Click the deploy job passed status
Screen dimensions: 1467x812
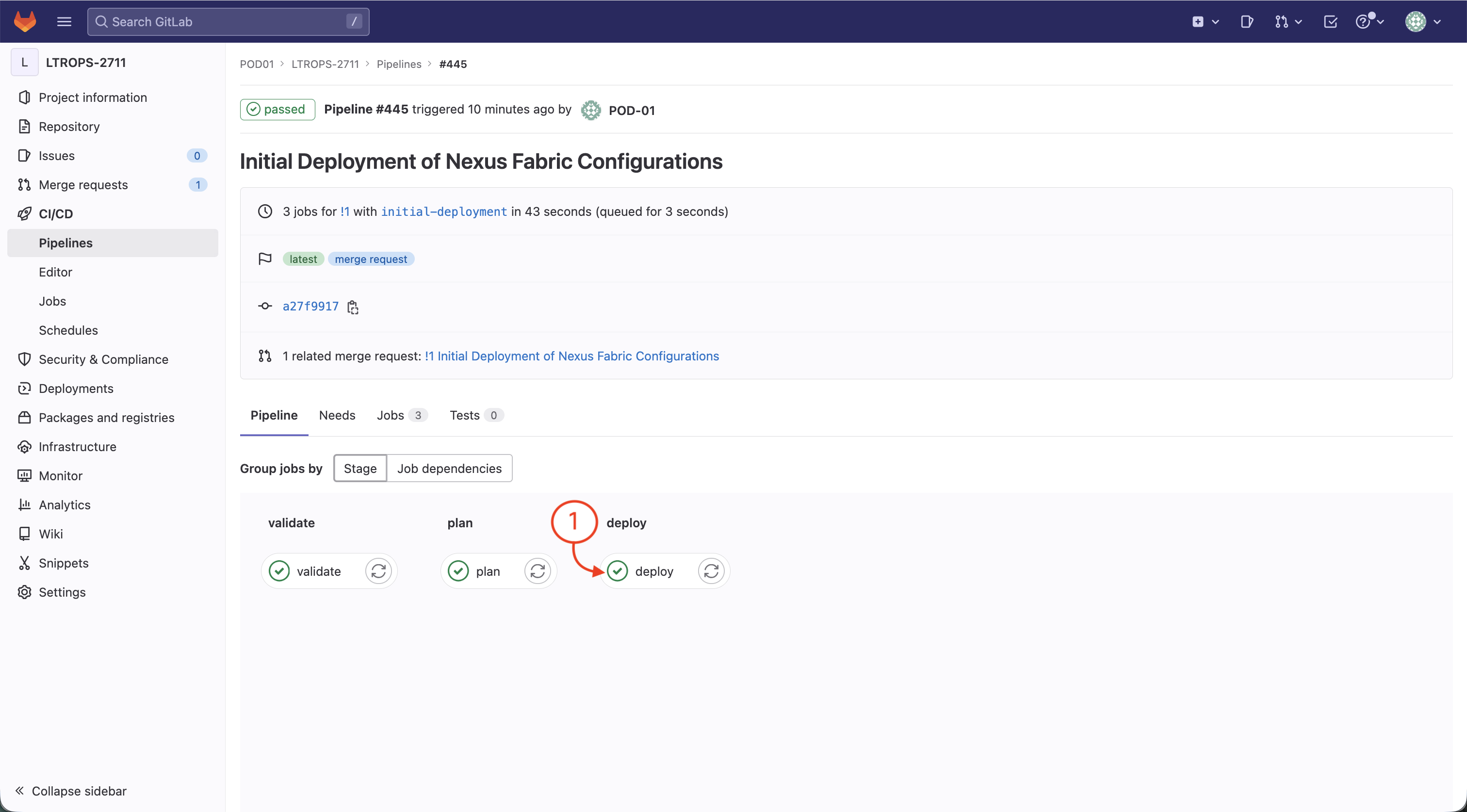(618, 570)
